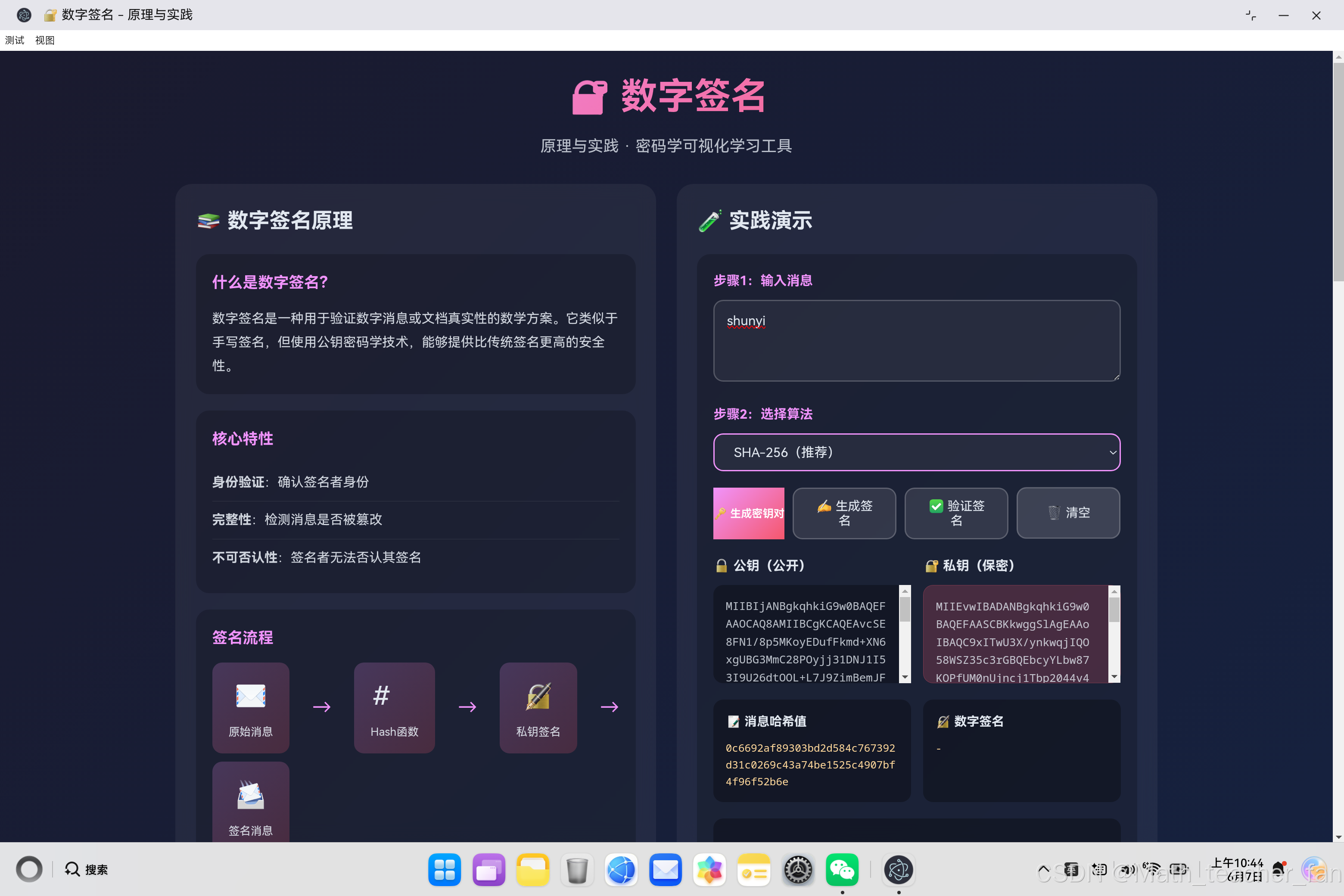Click the 身份验证 feature row
Screen dimensions: 1344x896
[x=415, y=482]
